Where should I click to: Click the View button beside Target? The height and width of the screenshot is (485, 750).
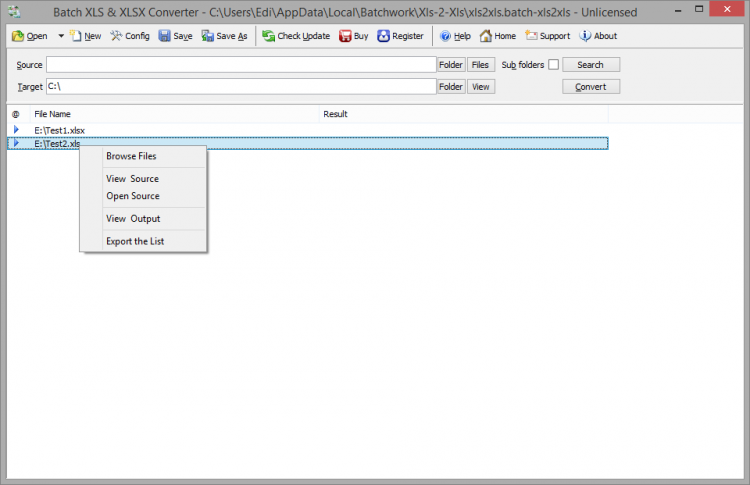(x=481, y=87)
